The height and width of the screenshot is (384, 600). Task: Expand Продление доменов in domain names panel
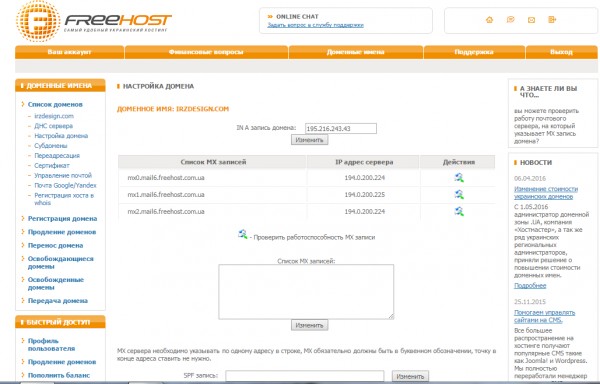coord(62,232)
